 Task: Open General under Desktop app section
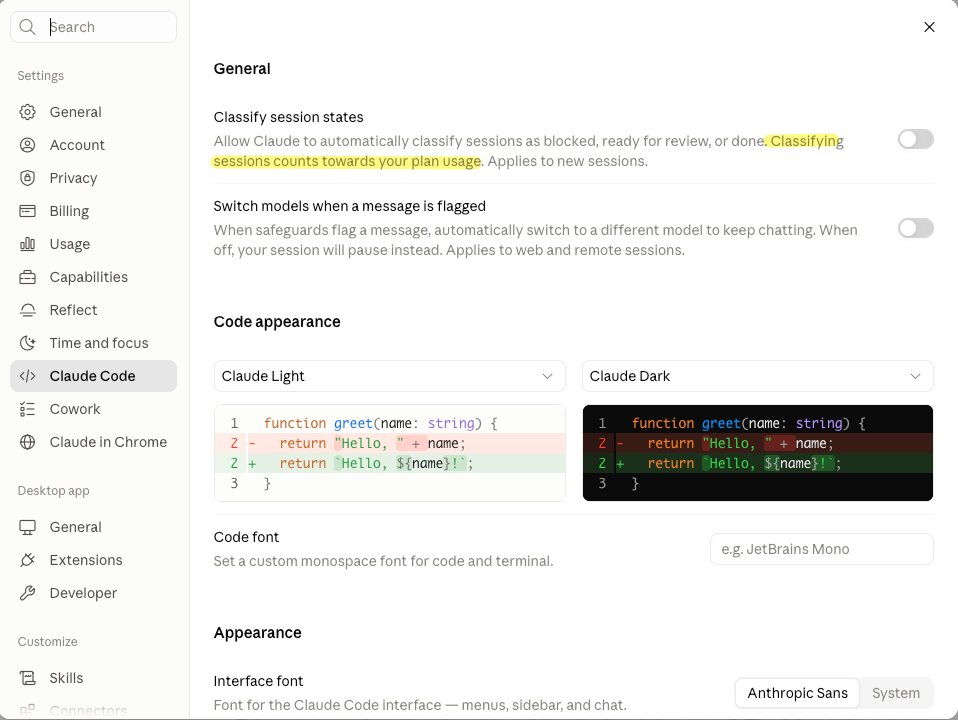click(x=93, y=527)
